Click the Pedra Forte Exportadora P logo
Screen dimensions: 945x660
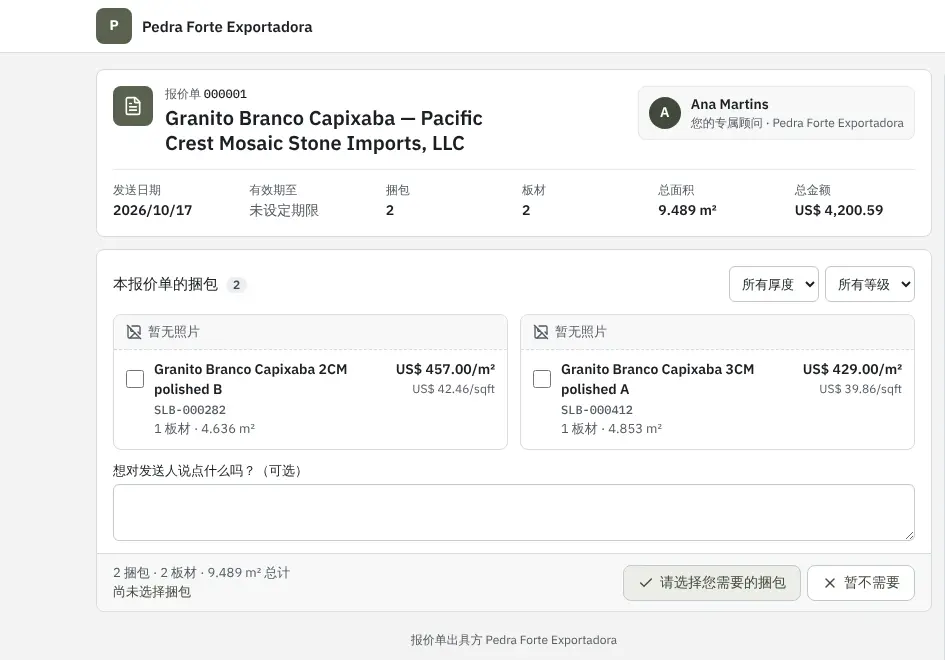114,26
